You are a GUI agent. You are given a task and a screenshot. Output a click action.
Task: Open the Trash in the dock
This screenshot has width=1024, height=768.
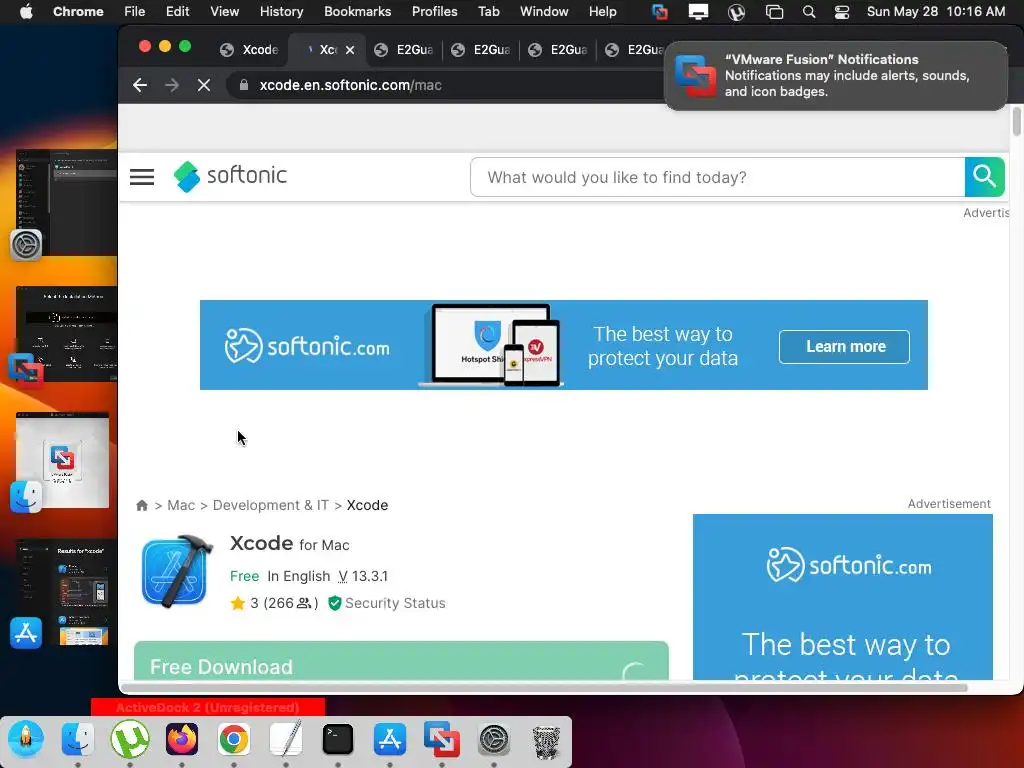(546, 741)
